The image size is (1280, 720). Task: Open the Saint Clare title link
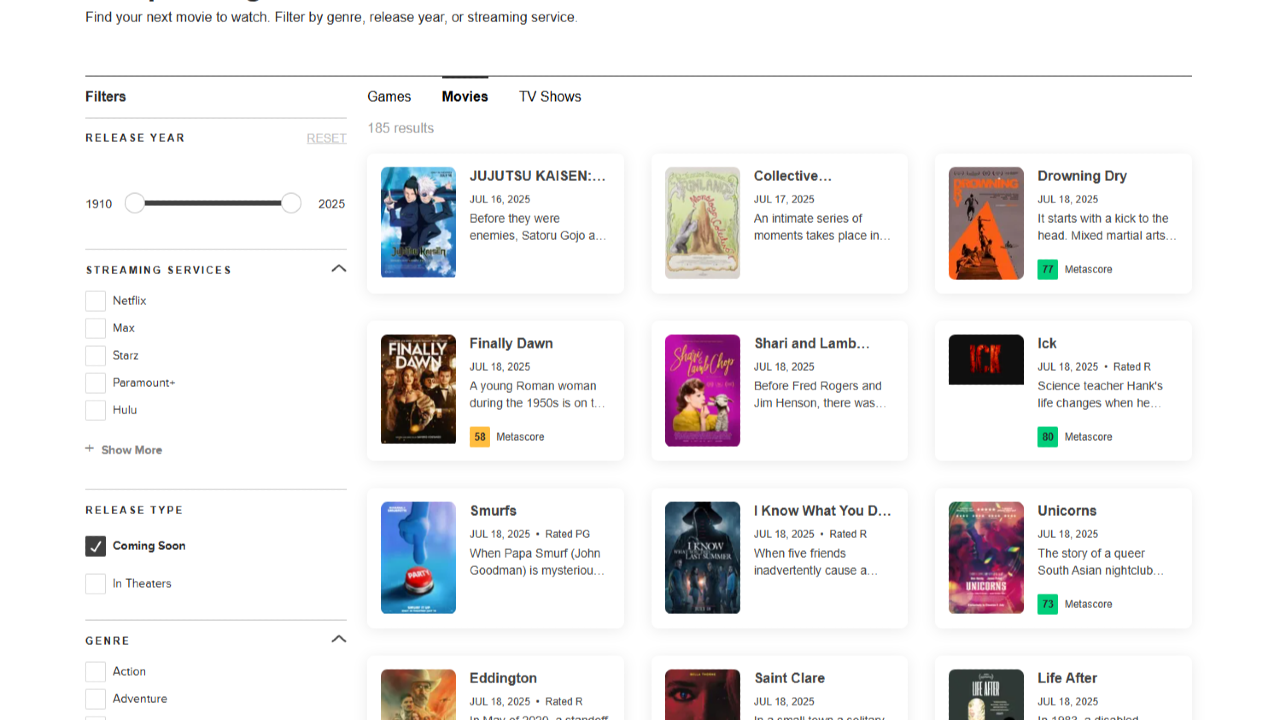789,678
